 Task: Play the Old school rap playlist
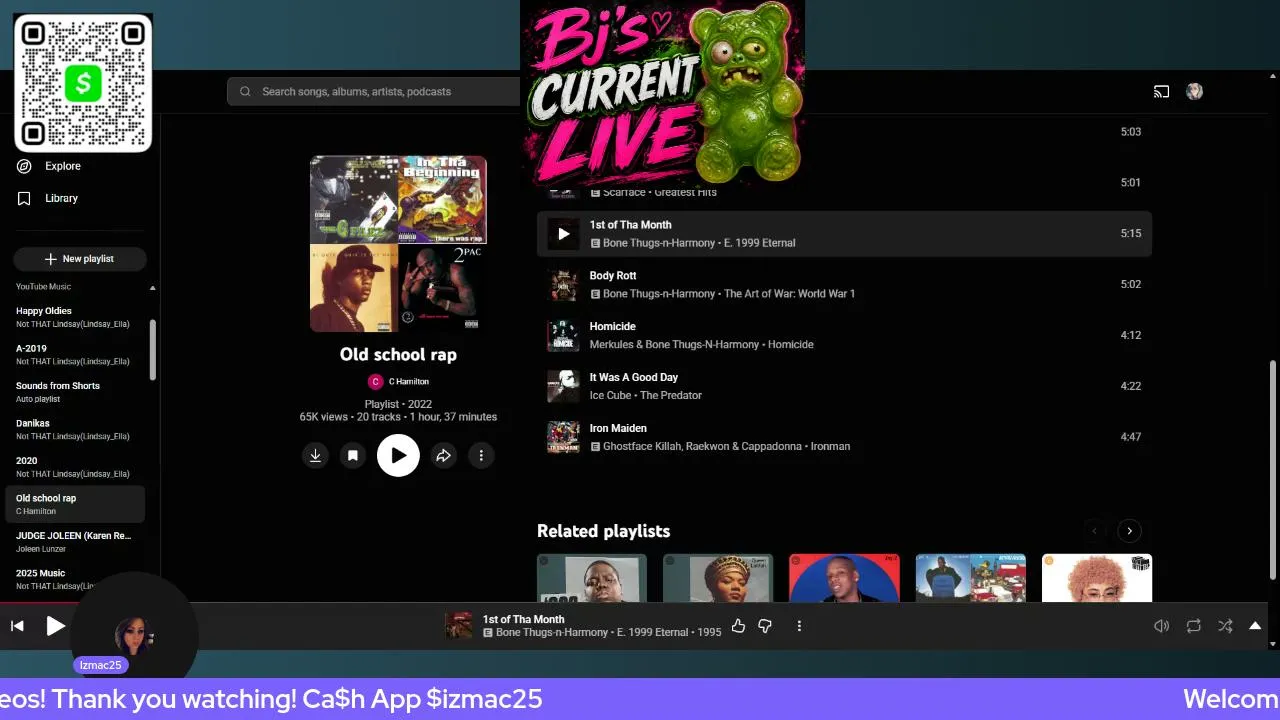[398, 456]
